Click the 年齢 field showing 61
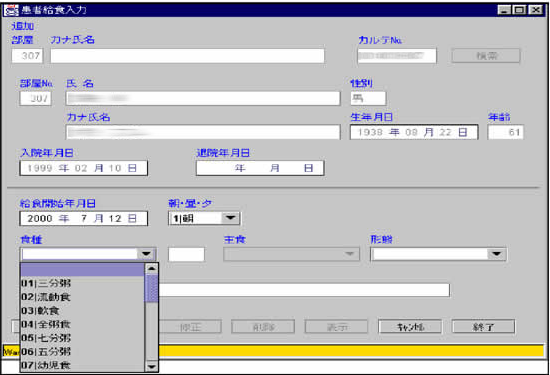 tap(505, 132)
